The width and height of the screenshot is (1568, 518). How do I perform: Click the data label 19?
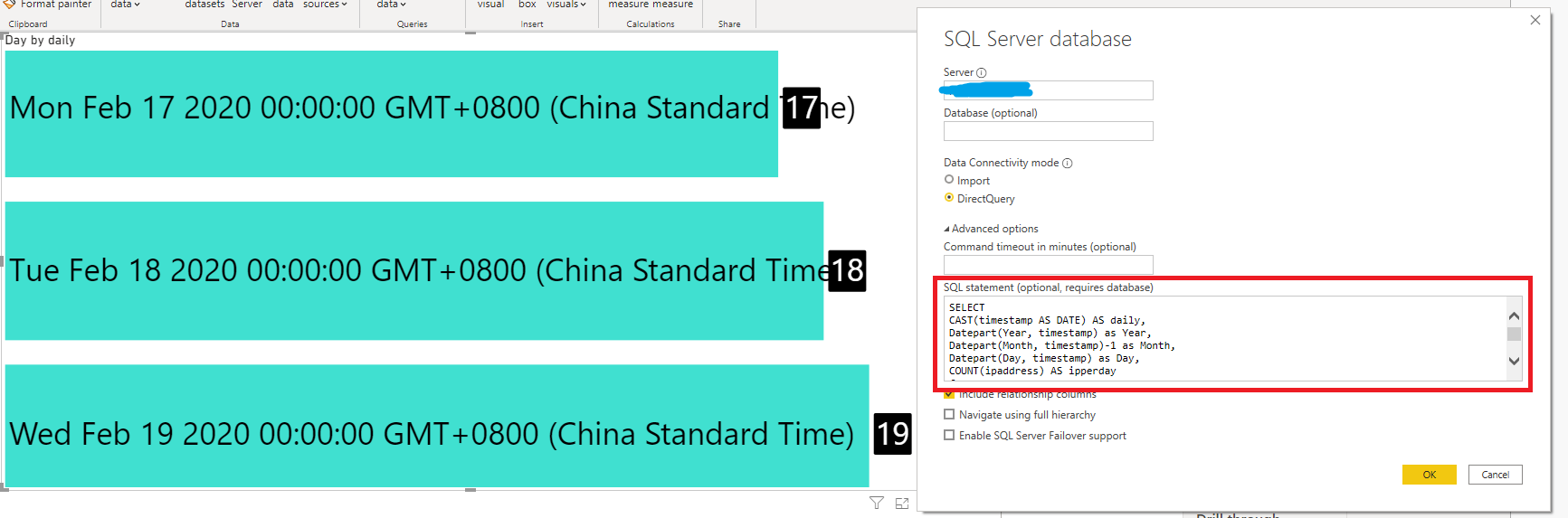tap(892, 434)
